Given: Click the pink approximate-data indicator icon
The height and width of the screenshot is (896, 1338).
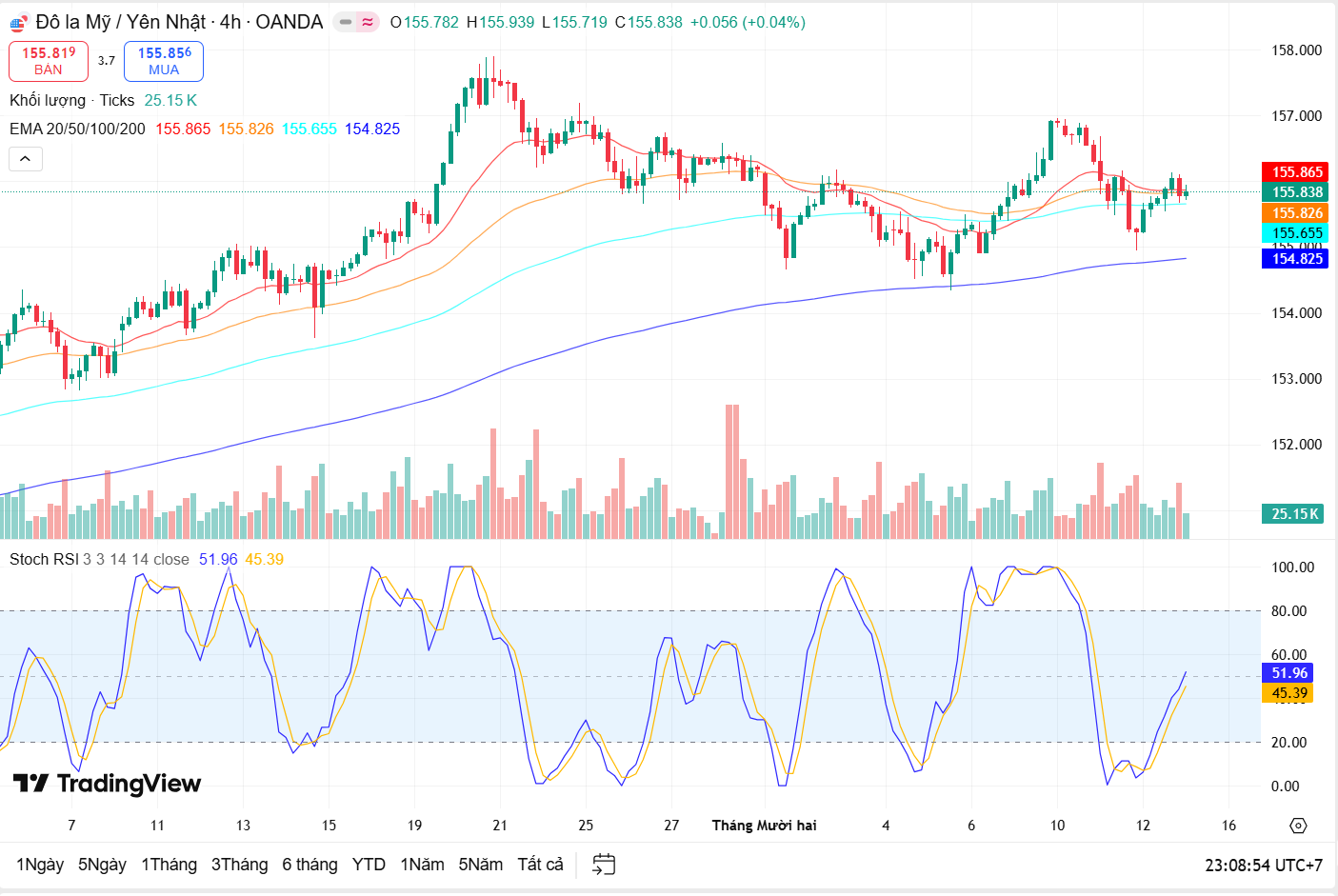Looking at the screenshot, I should pyautogui.click(x=368, y=22).
